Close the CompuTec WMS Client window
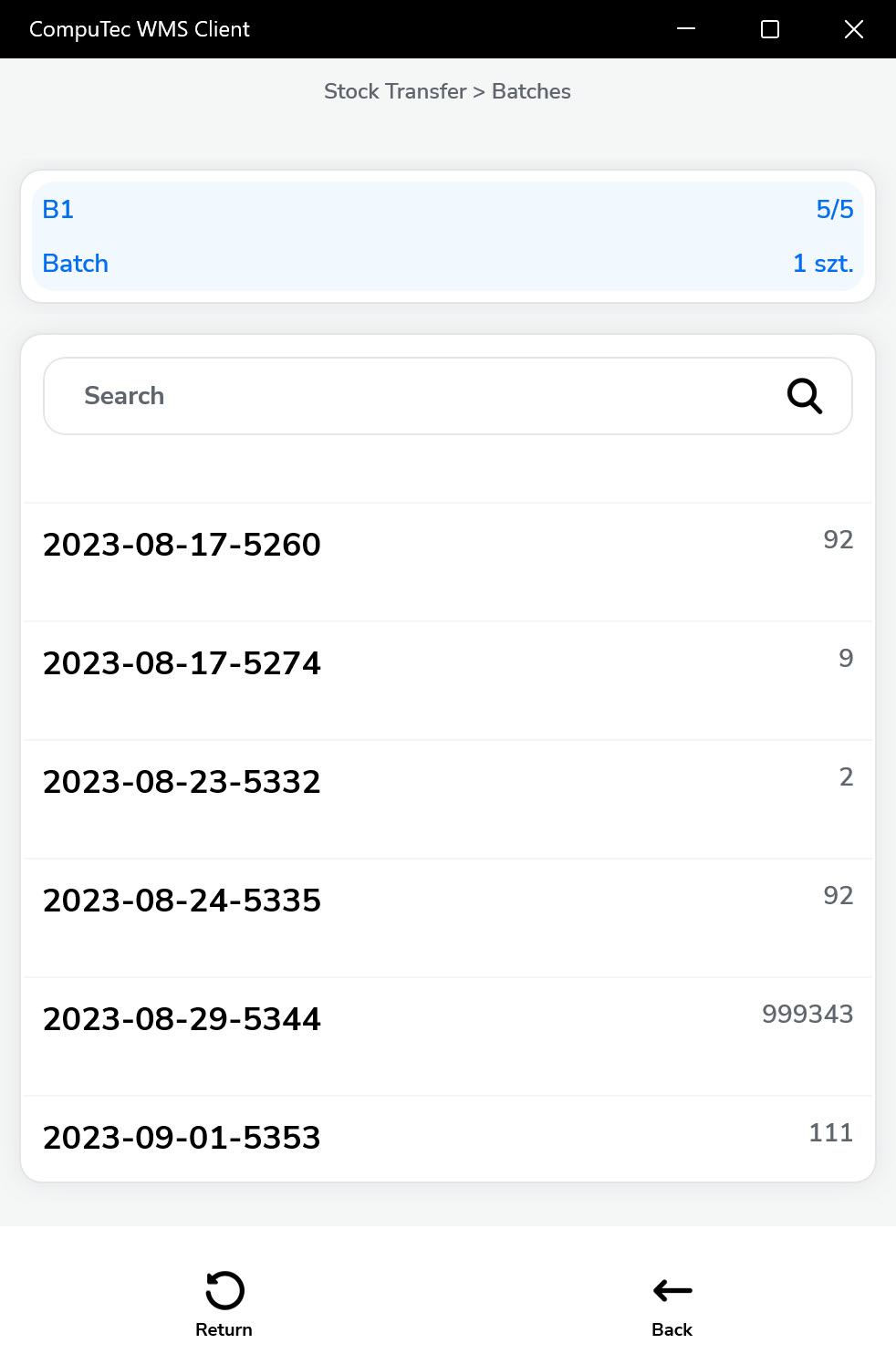 [x=853, y=29]
